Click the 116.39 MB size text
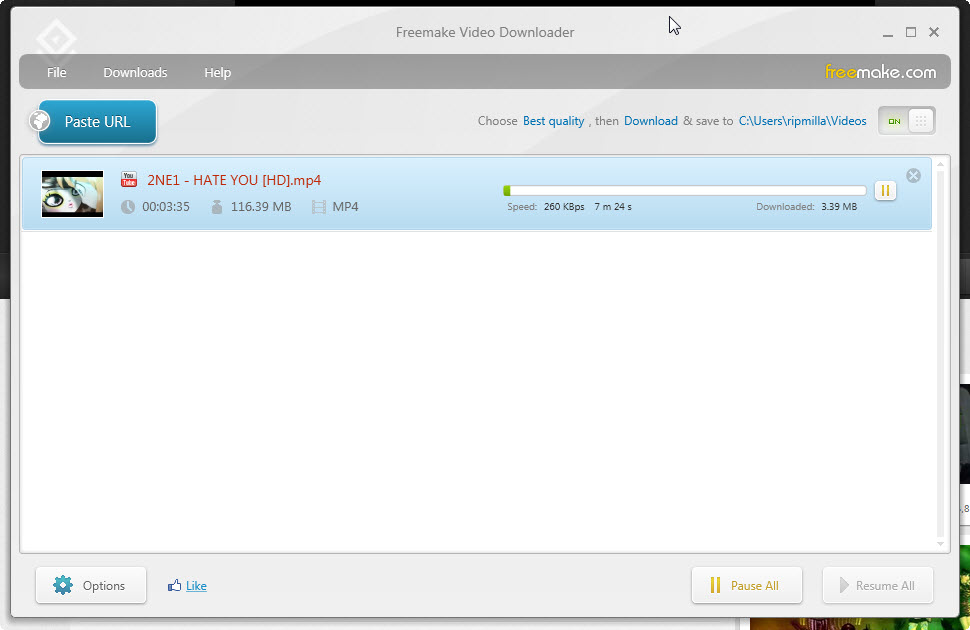 point(261,207)
